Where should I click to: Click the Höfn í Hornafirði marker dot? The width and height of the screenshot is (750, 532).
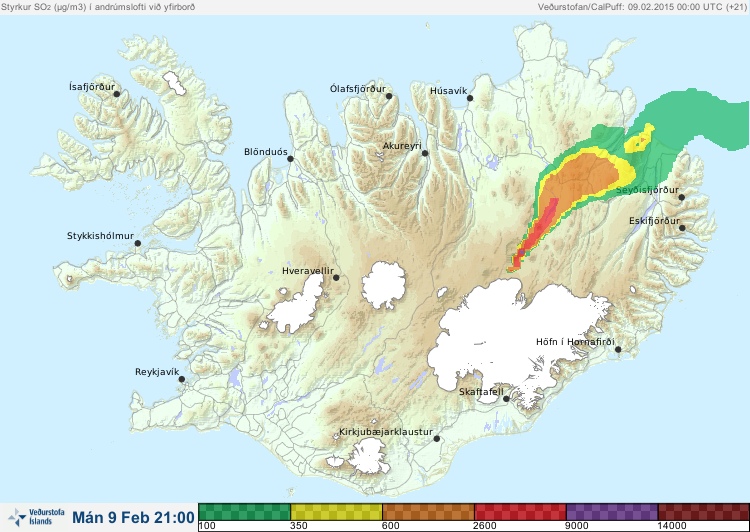[618, 349]
